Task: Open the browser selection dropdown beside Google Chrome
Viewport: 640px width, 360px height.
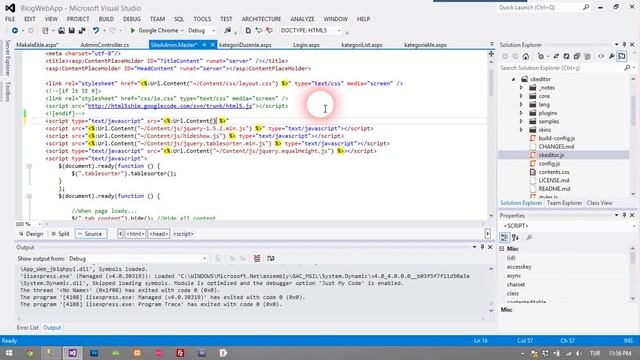Action: point(182,31)
